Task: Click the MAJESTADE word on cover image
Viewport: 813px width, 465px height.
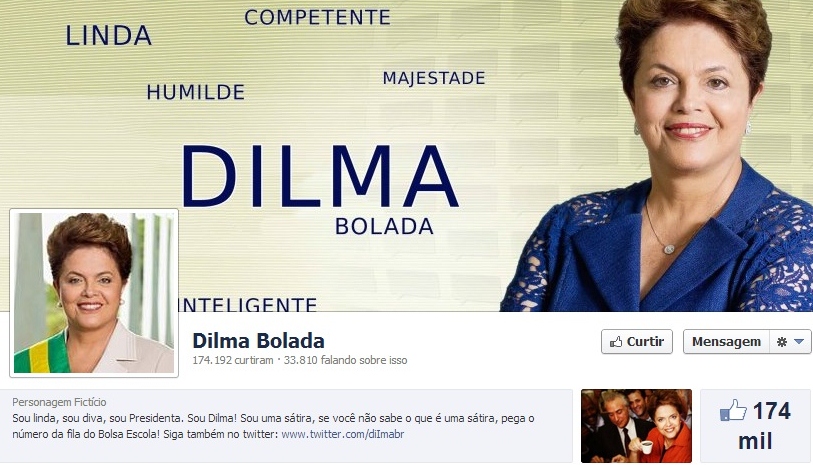Action: (x=434, y=78)
